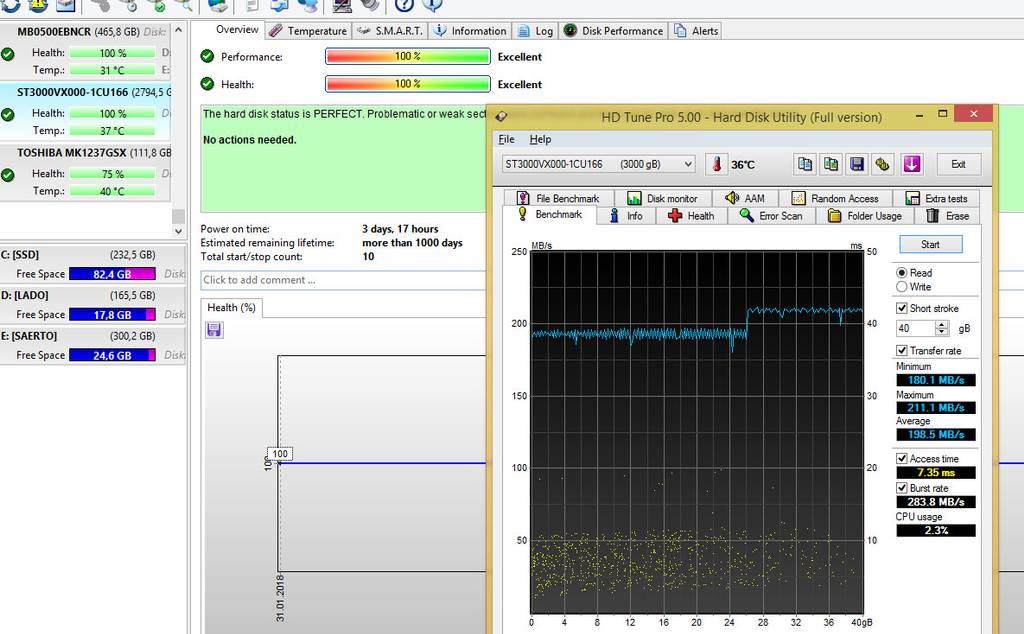The height and width of the screenshot is (634, 1024).
Task: Click the copy text results icon
Action: [x=805, y=164]
